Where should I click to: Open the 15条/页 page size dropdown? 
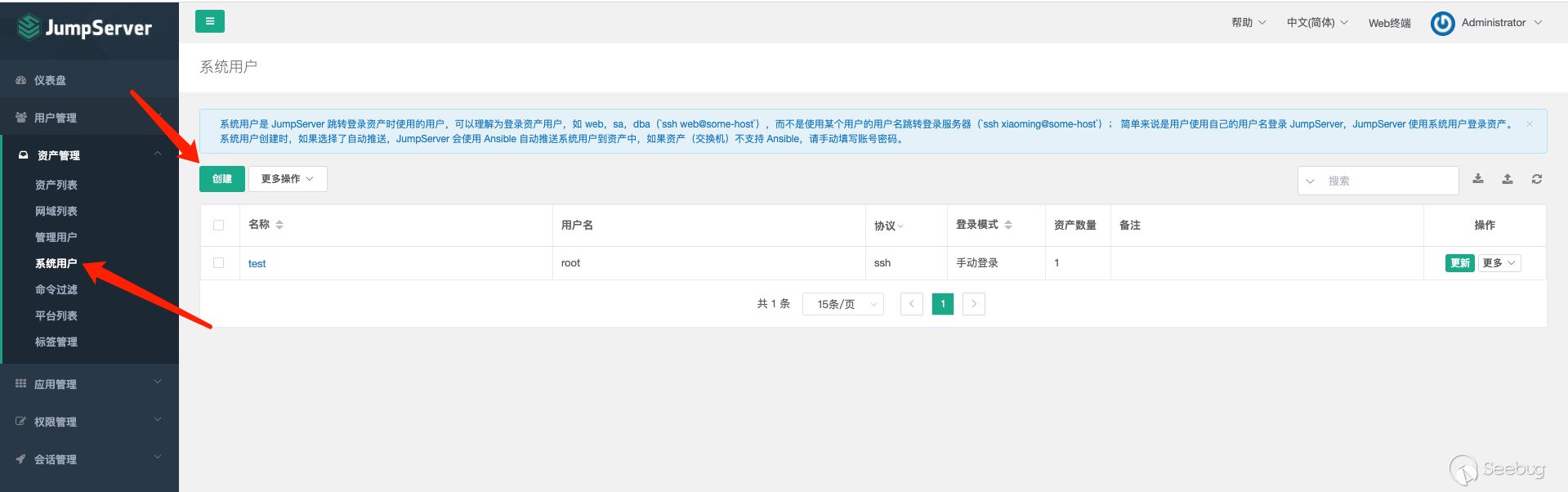tap(843, 304)
